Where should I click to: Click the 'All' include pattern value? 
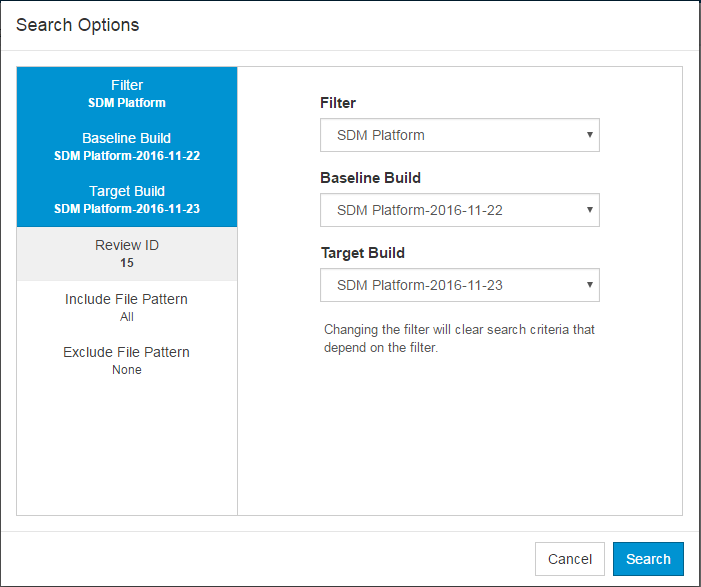[x=127, y=317]
